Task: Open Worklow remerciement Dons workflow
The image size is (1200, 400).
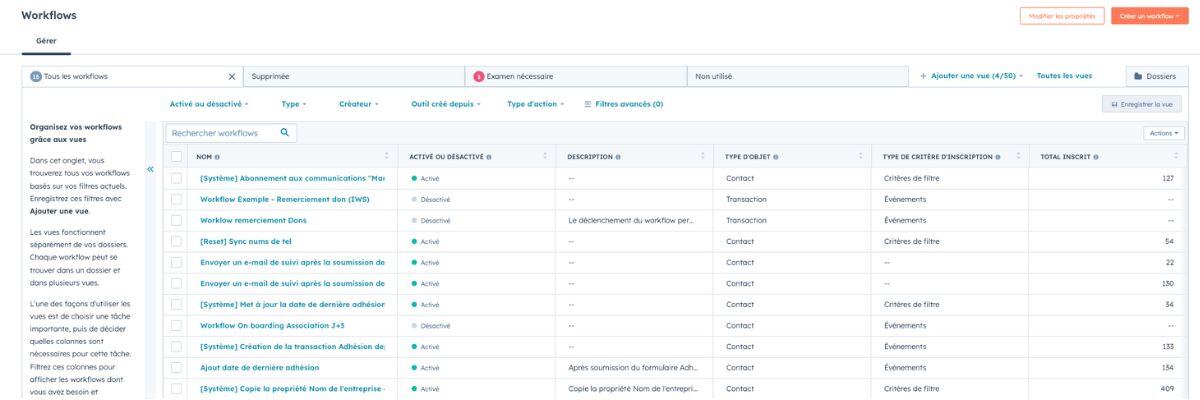Action: click(253, 220)
